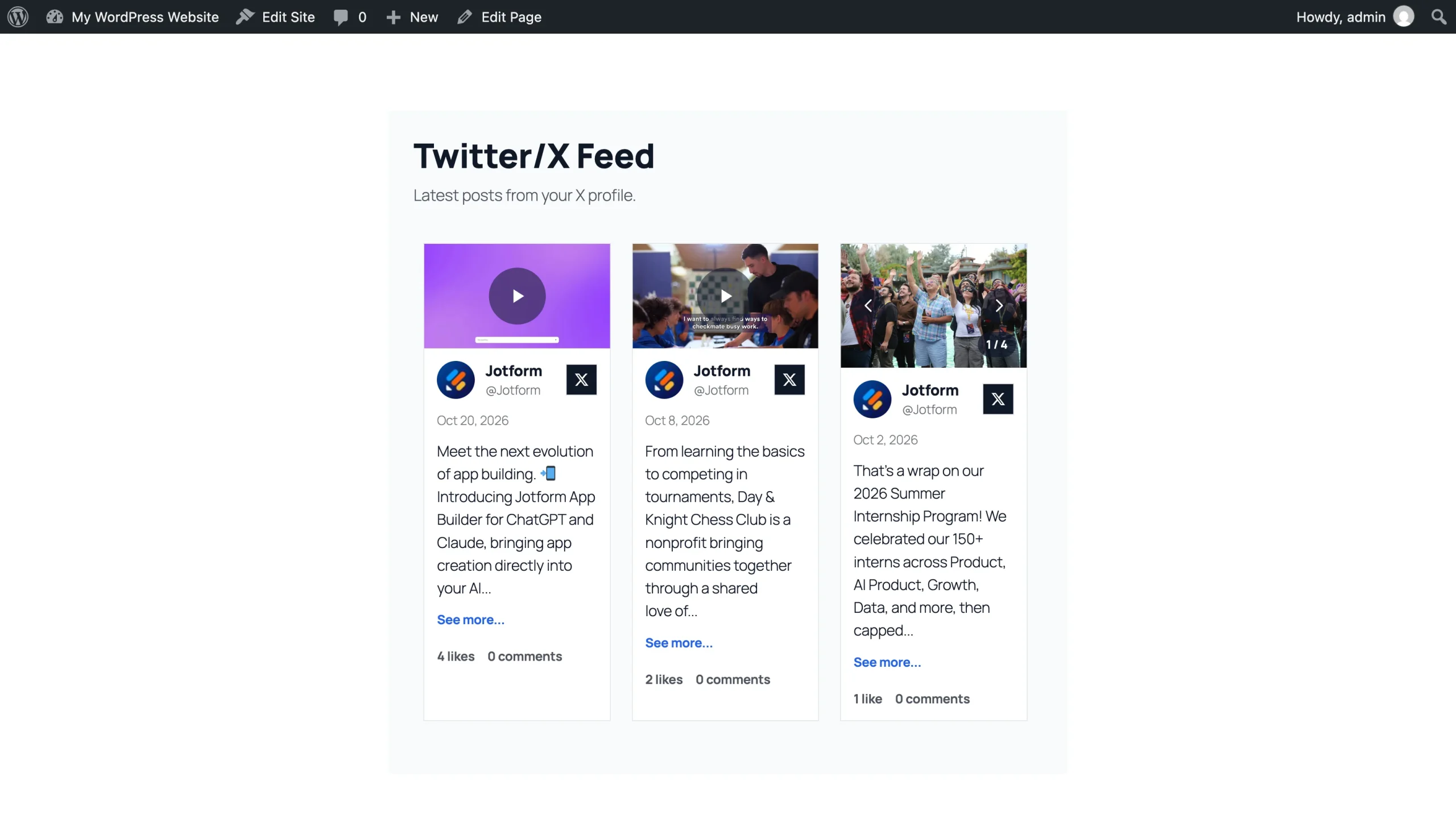Show previous photo in internship carousel
Screen dimensions: 1456x839
coord(867,305)
